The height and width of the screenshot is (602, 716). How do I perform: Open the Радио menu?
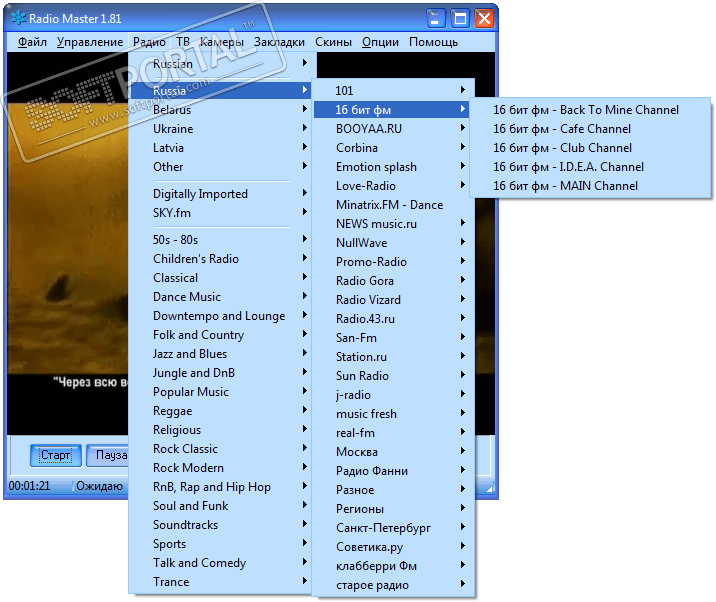[x=149, y=42]
